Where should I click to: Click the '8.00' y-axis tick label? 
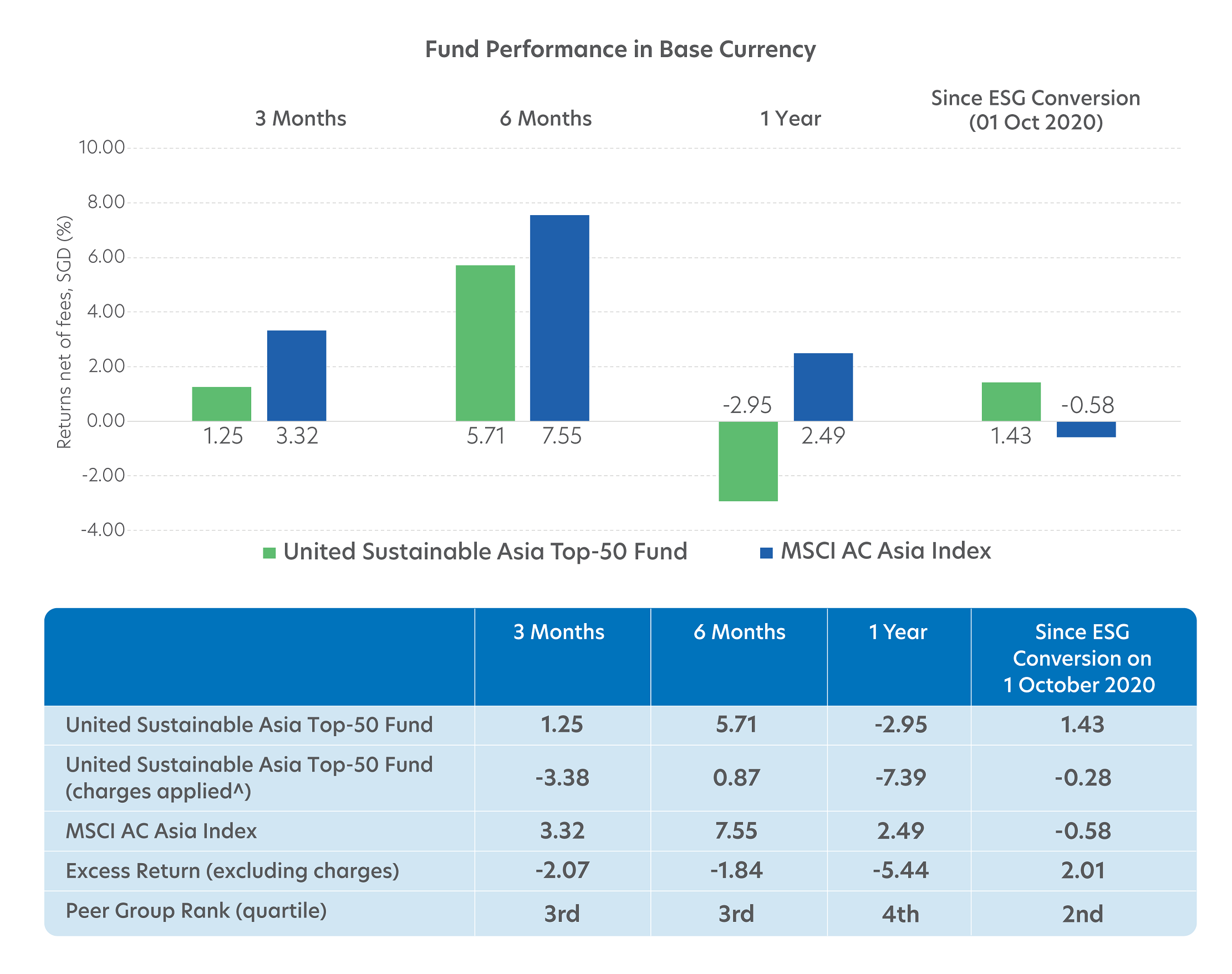tap(105, 202)
